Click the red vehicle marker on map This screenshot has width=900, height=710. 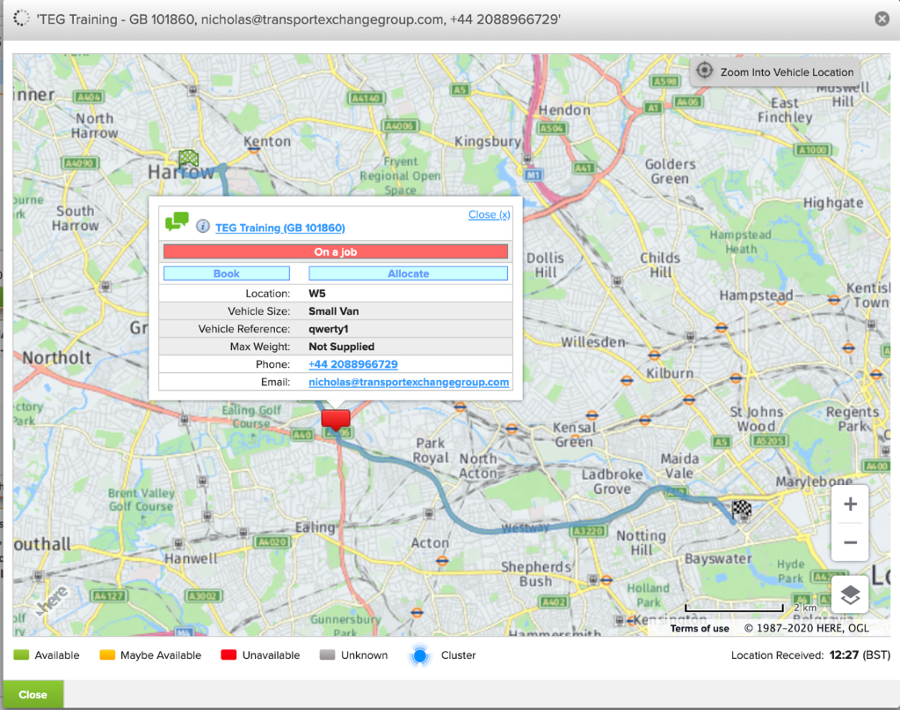[336, 418]
